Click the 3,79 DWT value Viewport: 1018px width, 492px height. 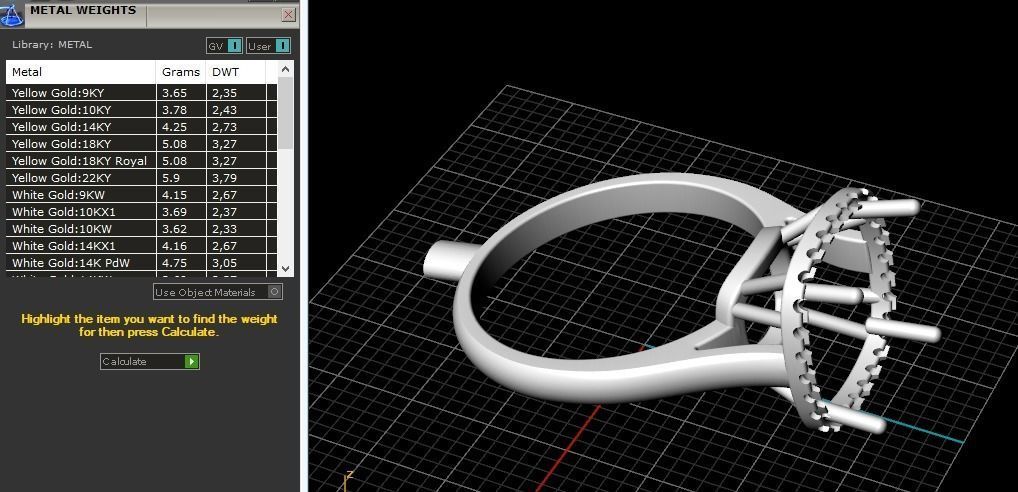[x=225, y=178]
